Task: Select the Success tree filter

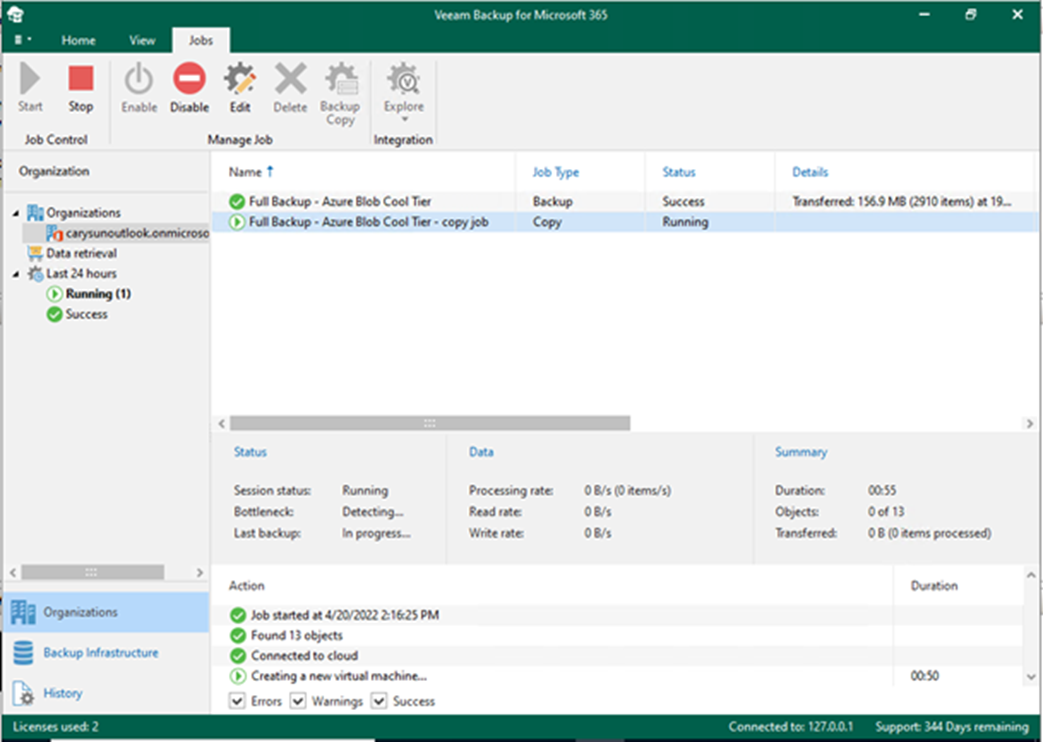Action: tap(86, 314)
